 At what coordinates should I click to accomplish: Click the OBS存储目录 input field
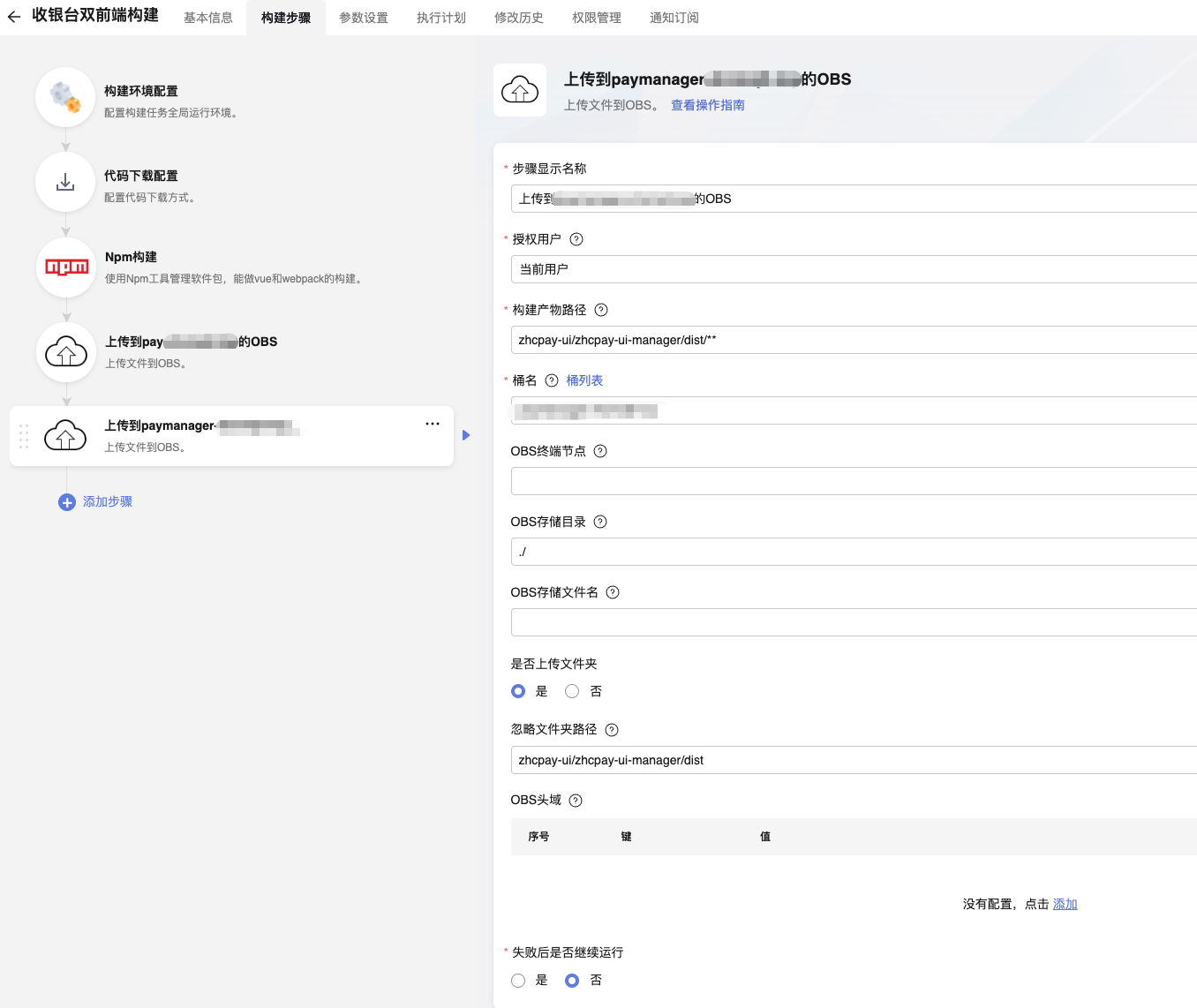click(854, 552)
